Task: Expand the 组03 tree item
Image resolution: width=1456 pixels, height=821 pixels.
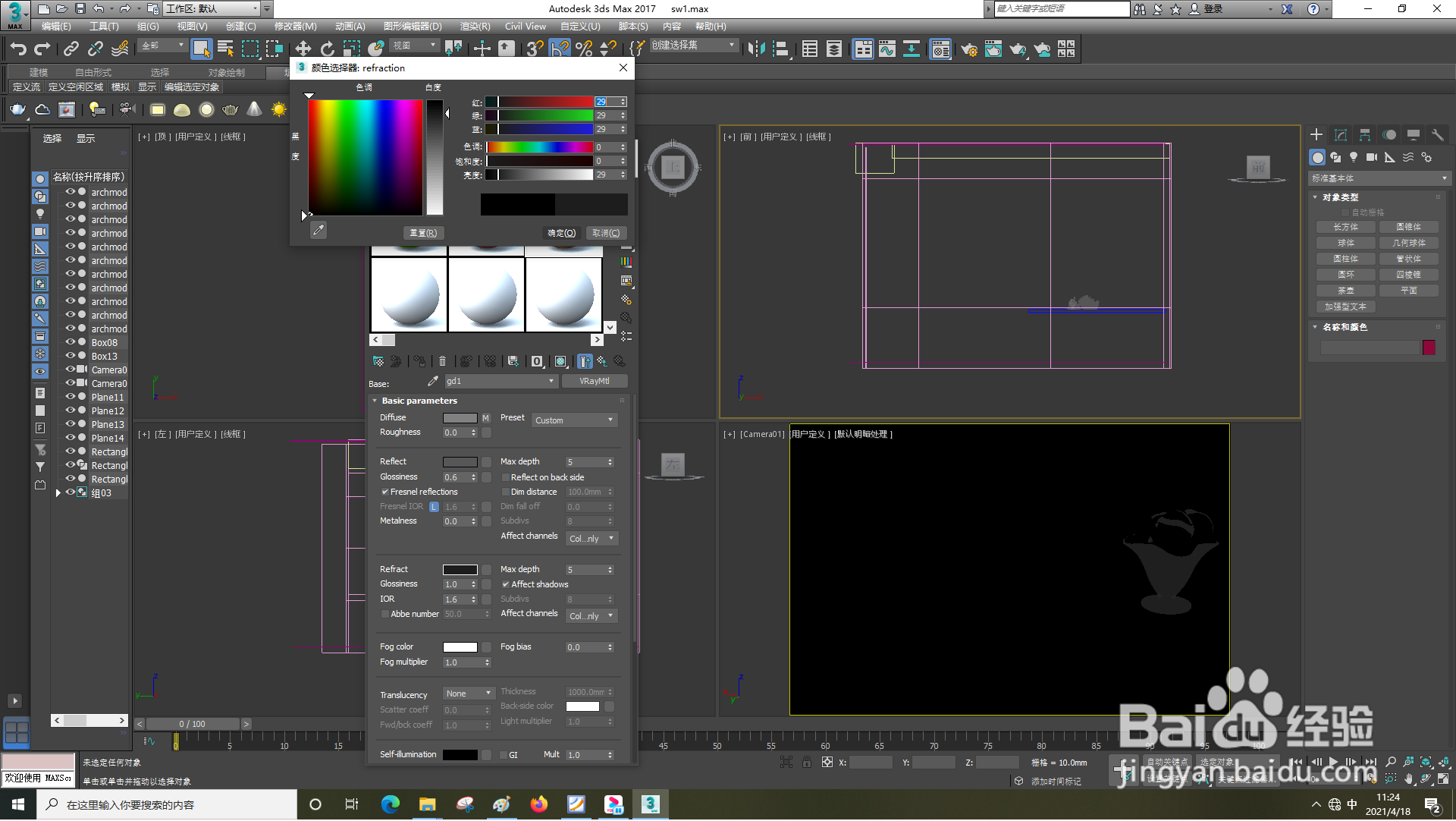Action: 58,493
